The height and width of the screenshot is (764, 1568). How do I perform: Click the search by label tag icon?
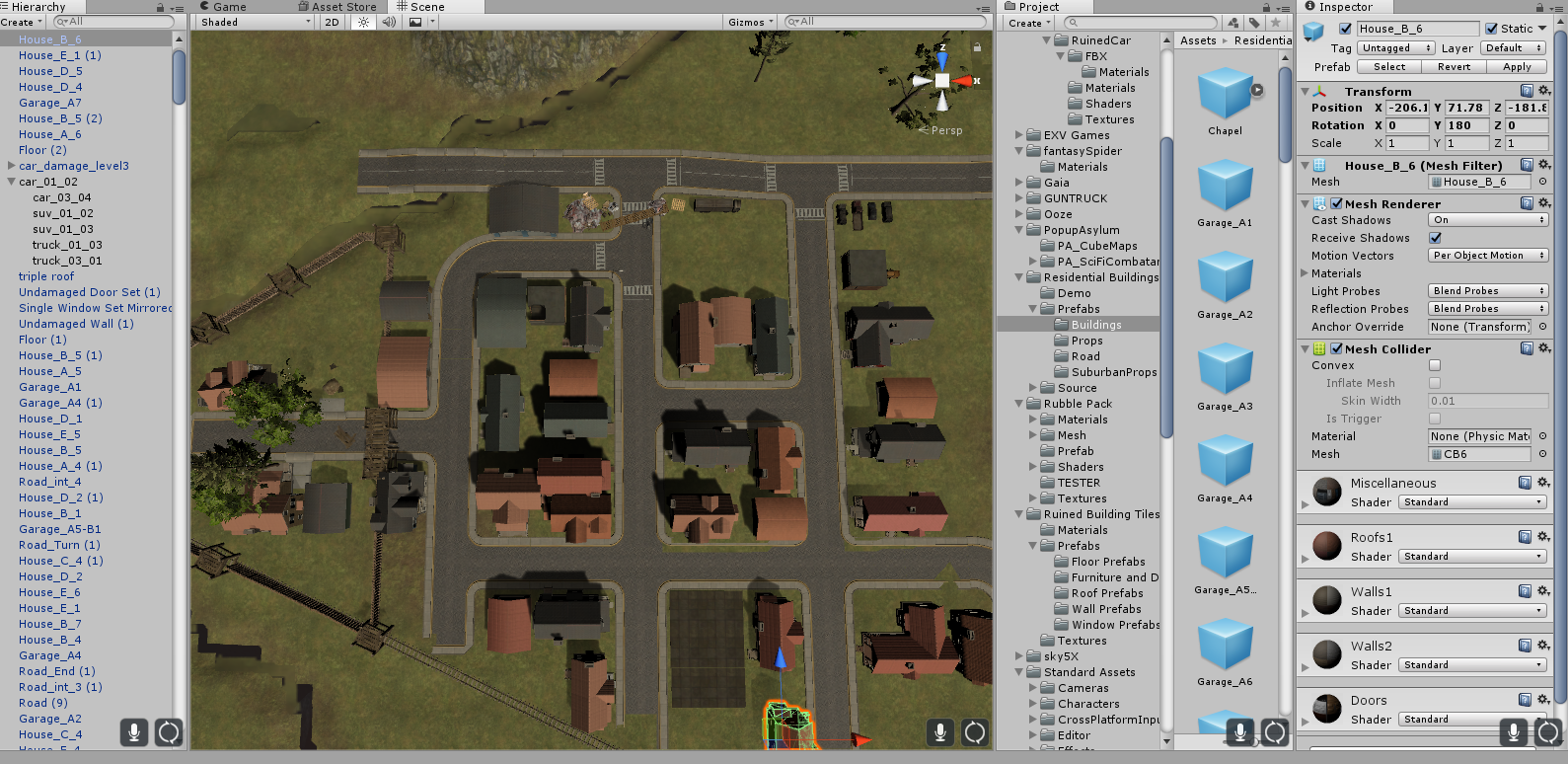(x=1254, y=23)
